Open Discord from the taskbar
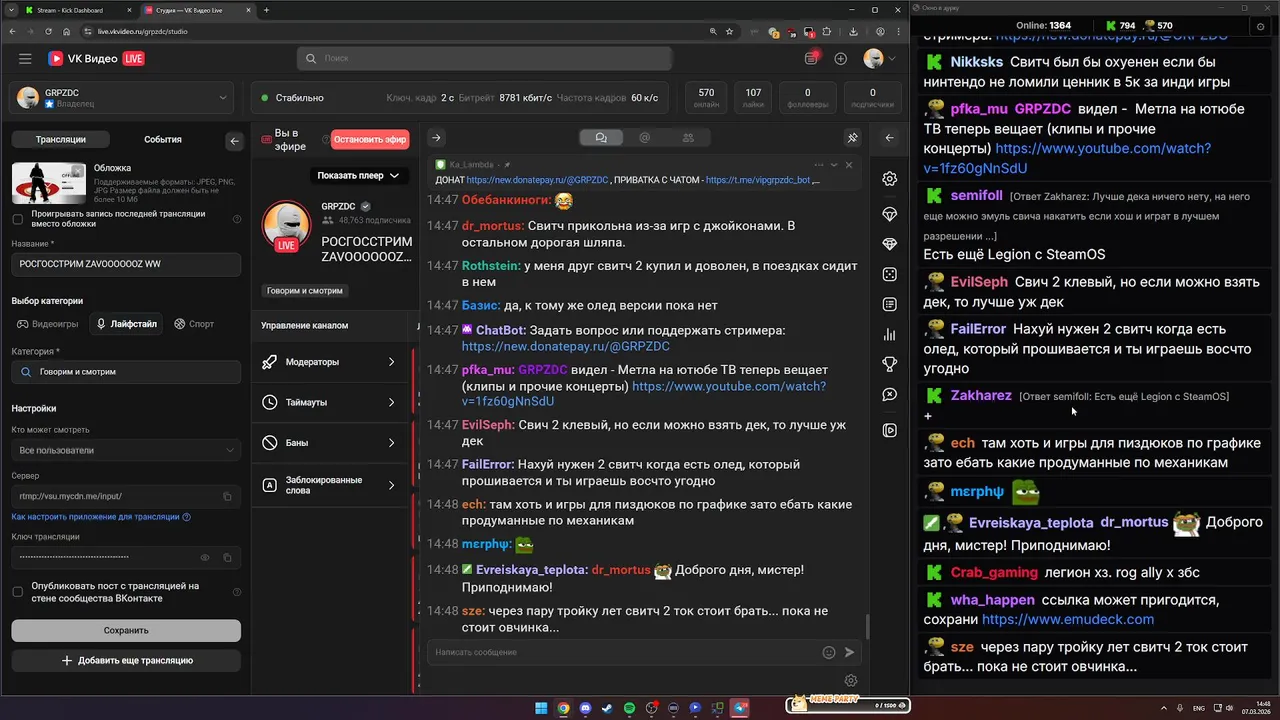 tap(584, 708)
